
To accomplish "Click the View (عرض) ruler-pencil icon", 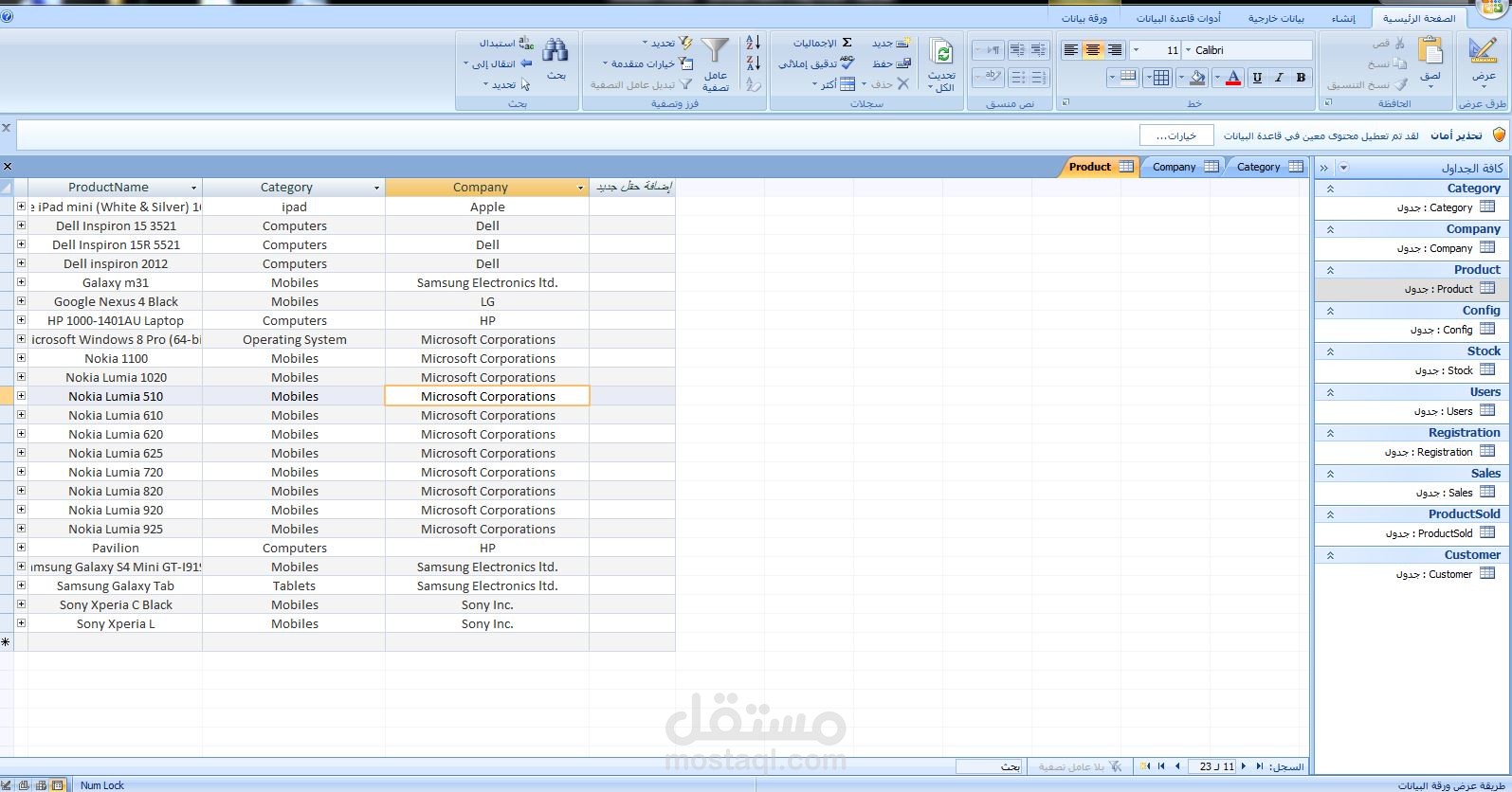I will (x=1483, y=51).
